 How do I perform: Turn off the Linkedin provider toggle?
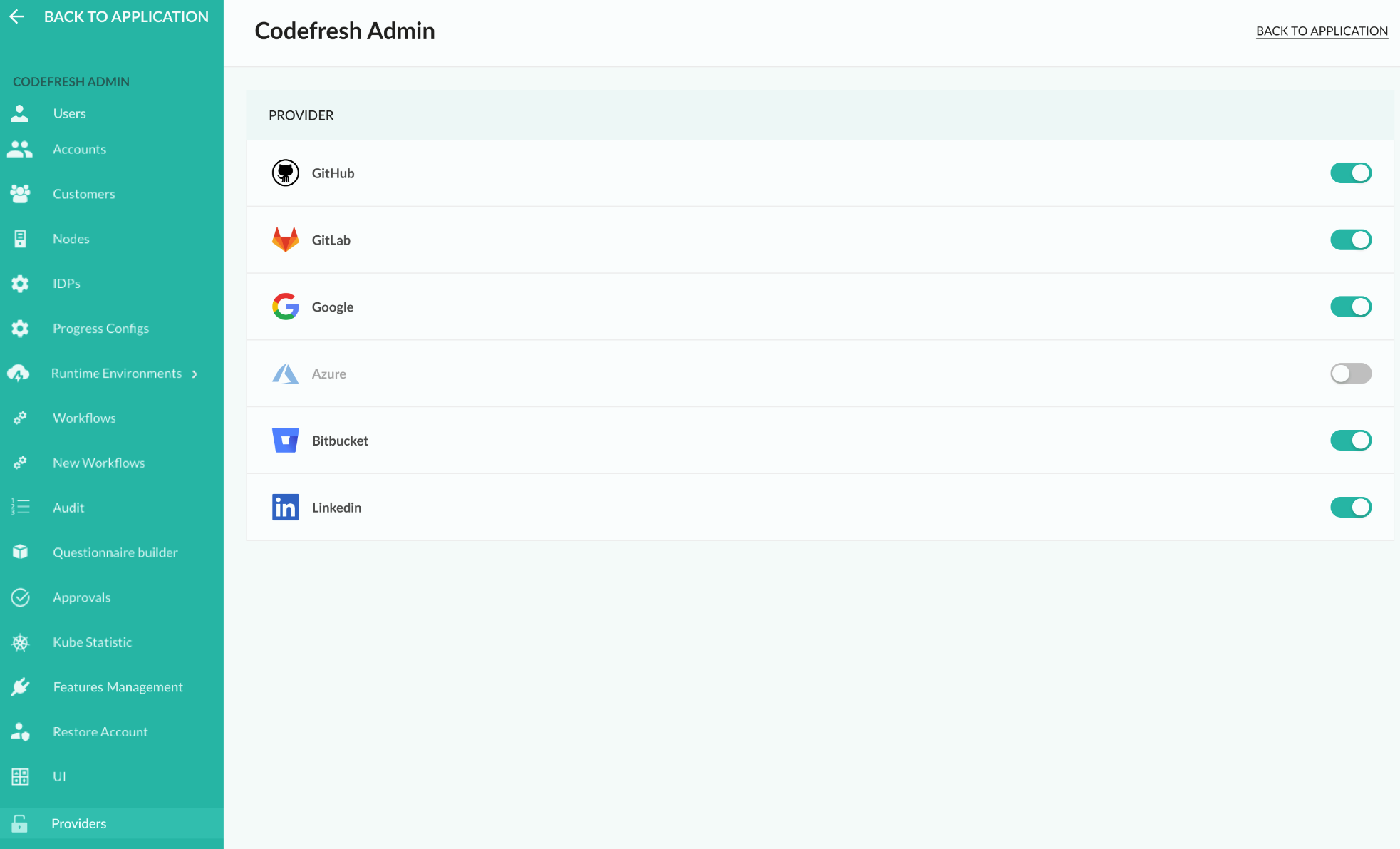(x=1350, y=508)
